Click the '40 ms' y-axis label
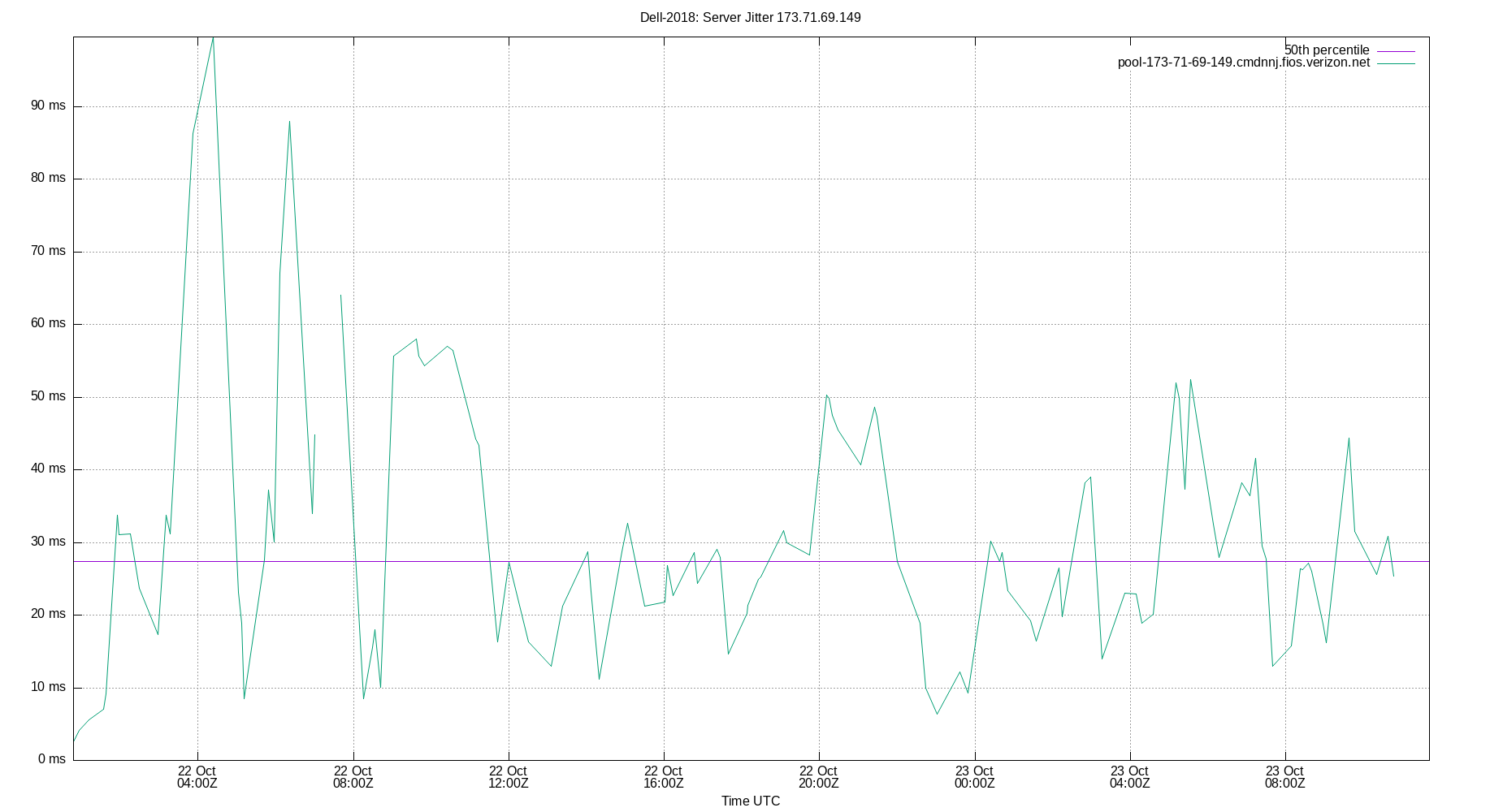This screenshot has width=1503, height=812. click(x=48, y=469)
